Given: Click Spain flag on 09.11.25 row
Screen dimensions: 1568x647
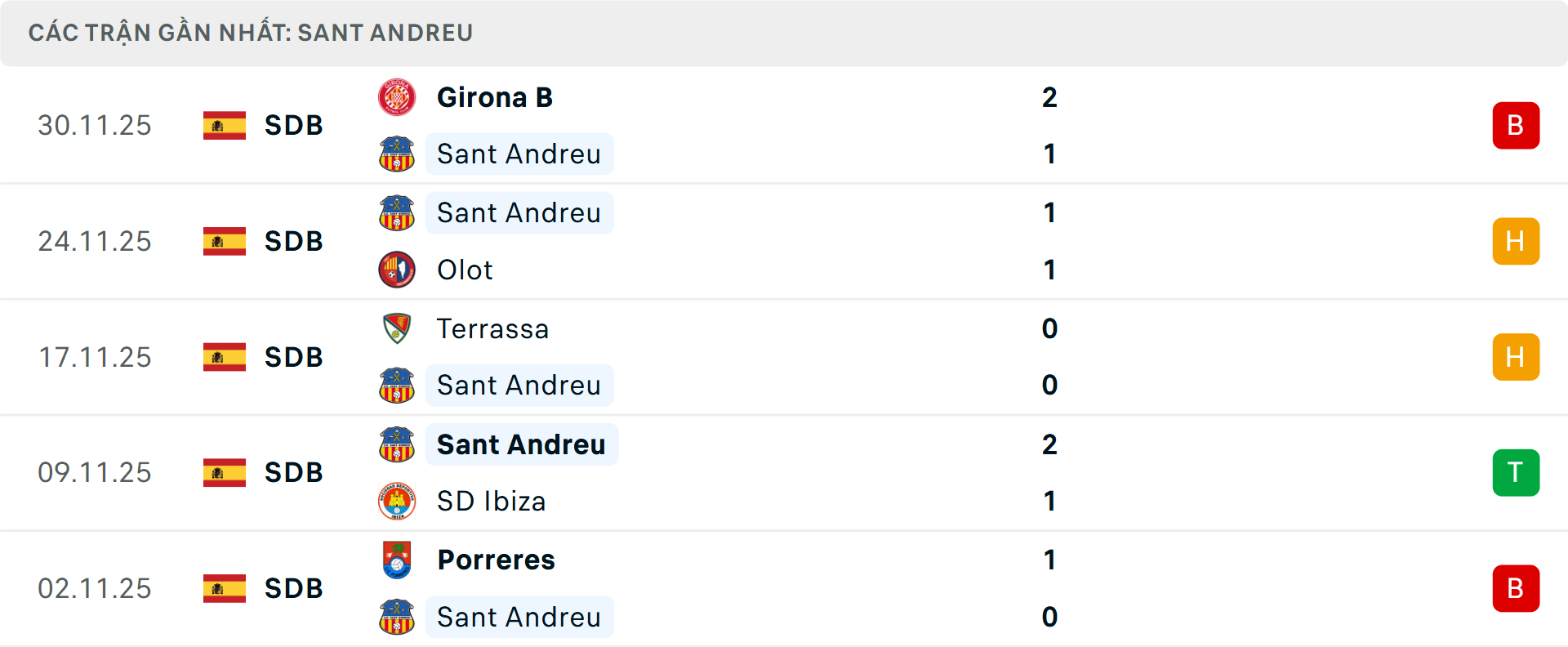Looking at the screenshot, I should coord(225,472).
